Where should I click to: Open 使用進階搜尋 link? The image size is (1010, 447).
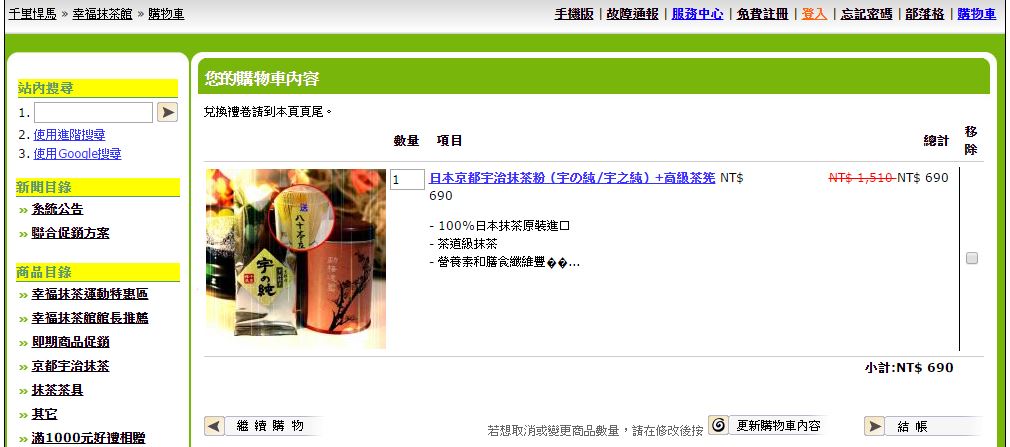(70, 135)
